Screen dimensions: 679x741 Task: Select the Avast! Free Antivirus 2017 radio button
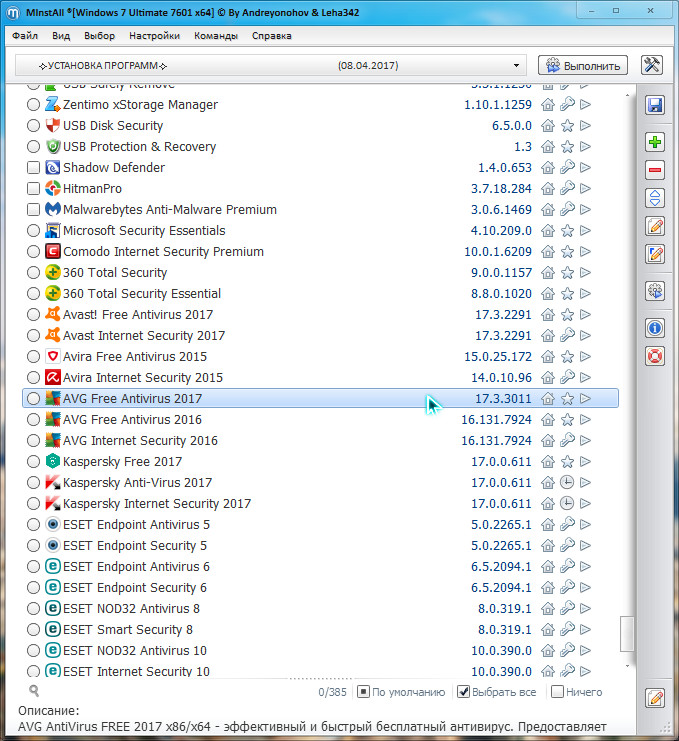[33, 314]
